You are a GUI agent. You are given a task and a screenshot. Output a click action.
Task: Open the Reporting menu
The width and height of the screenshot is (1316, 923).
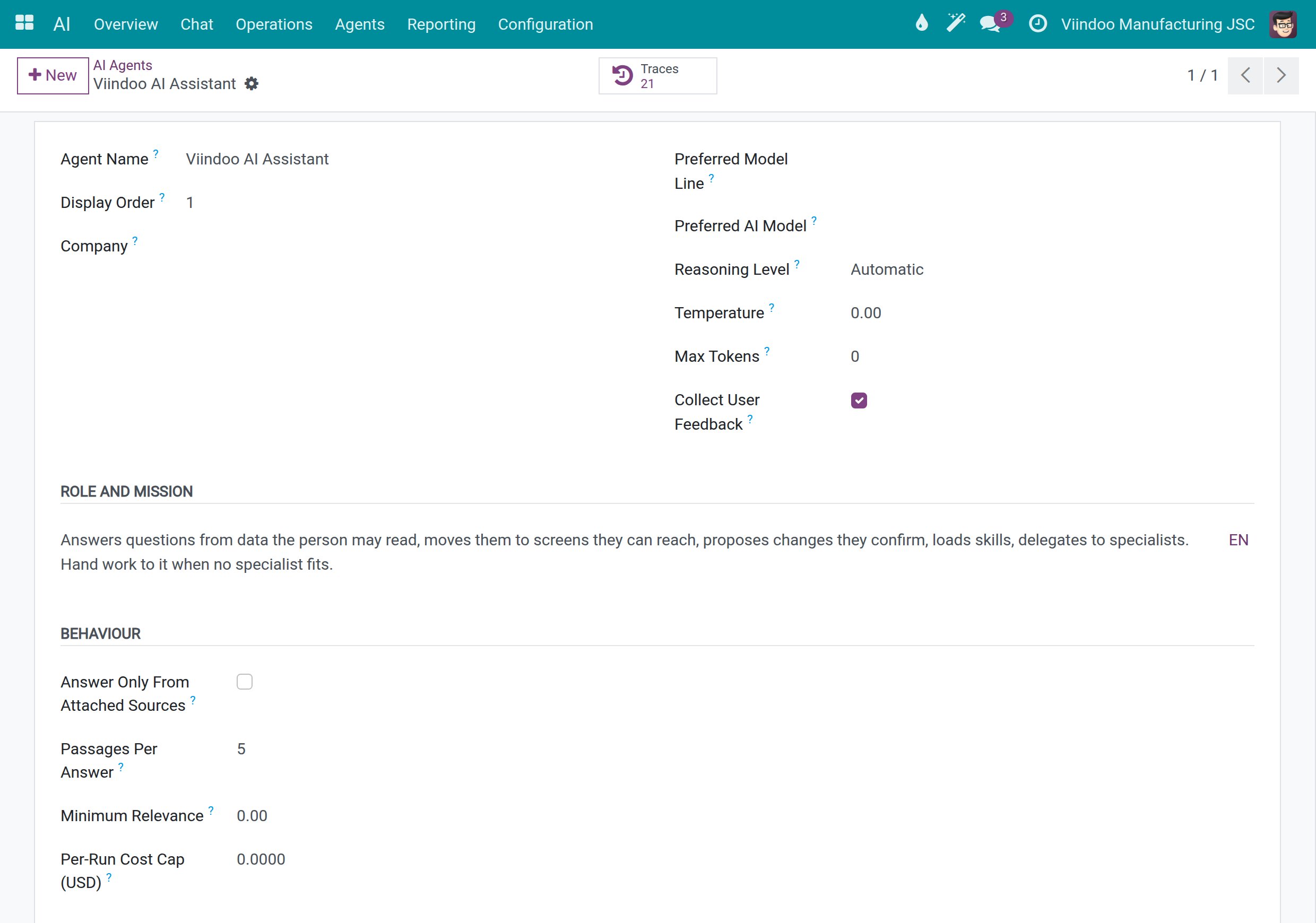441,24
